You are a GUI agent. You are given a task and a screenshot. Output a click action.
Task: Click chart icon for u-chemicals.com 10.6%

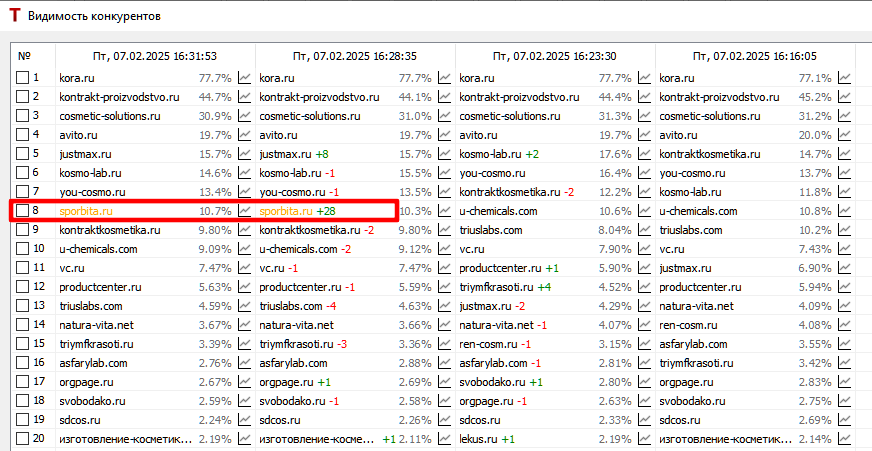(645, 211)
